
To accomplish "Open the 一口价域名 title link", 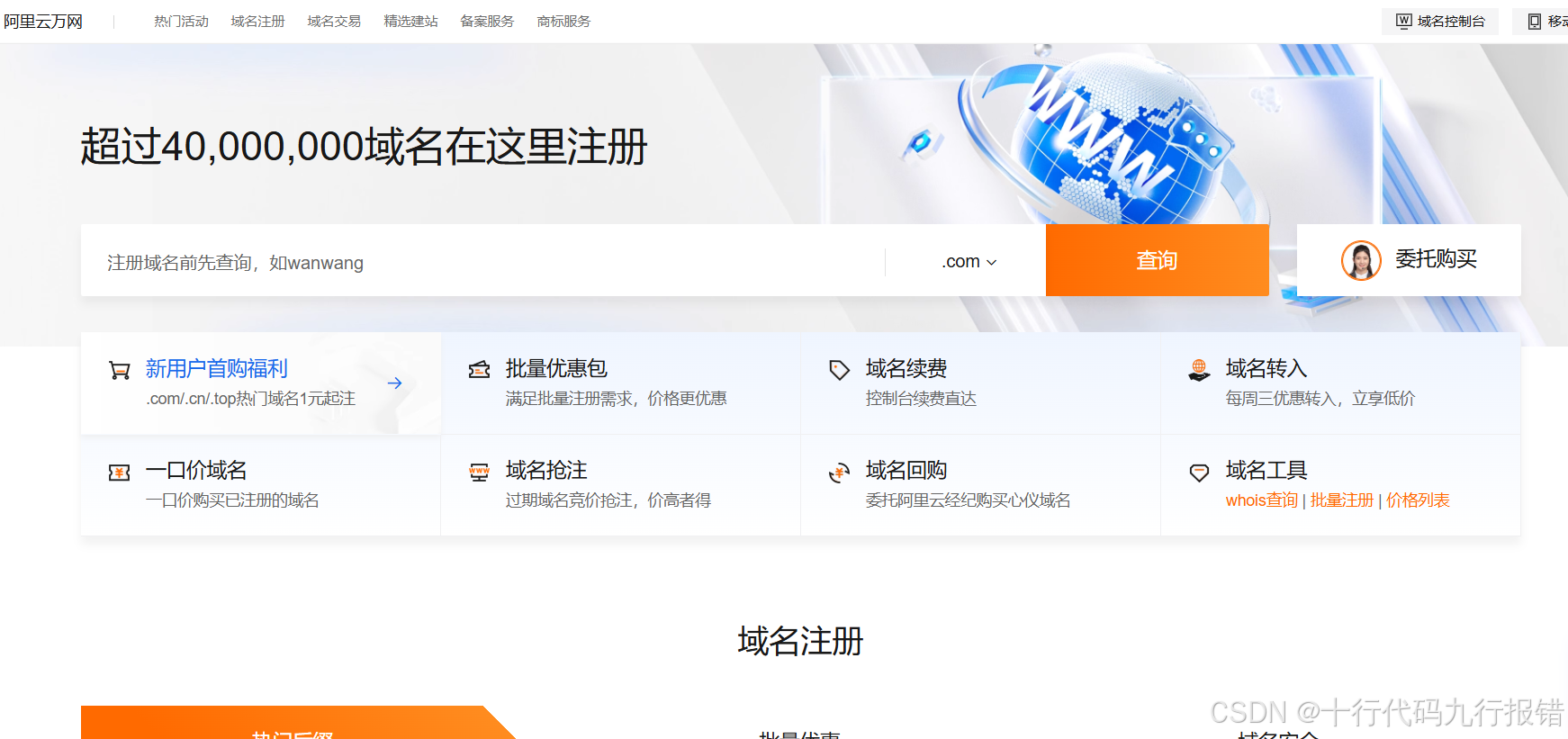I will 196,471.
